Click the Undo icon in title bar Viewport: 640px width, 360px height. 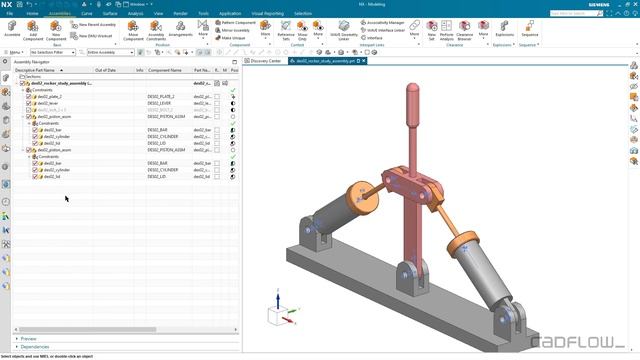(29, 4)
